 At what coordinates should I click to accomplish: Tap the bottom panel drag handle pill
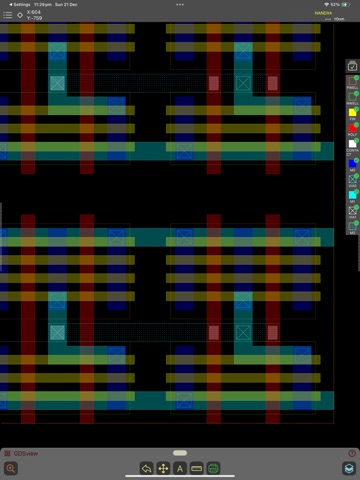(x=180, y=453)
